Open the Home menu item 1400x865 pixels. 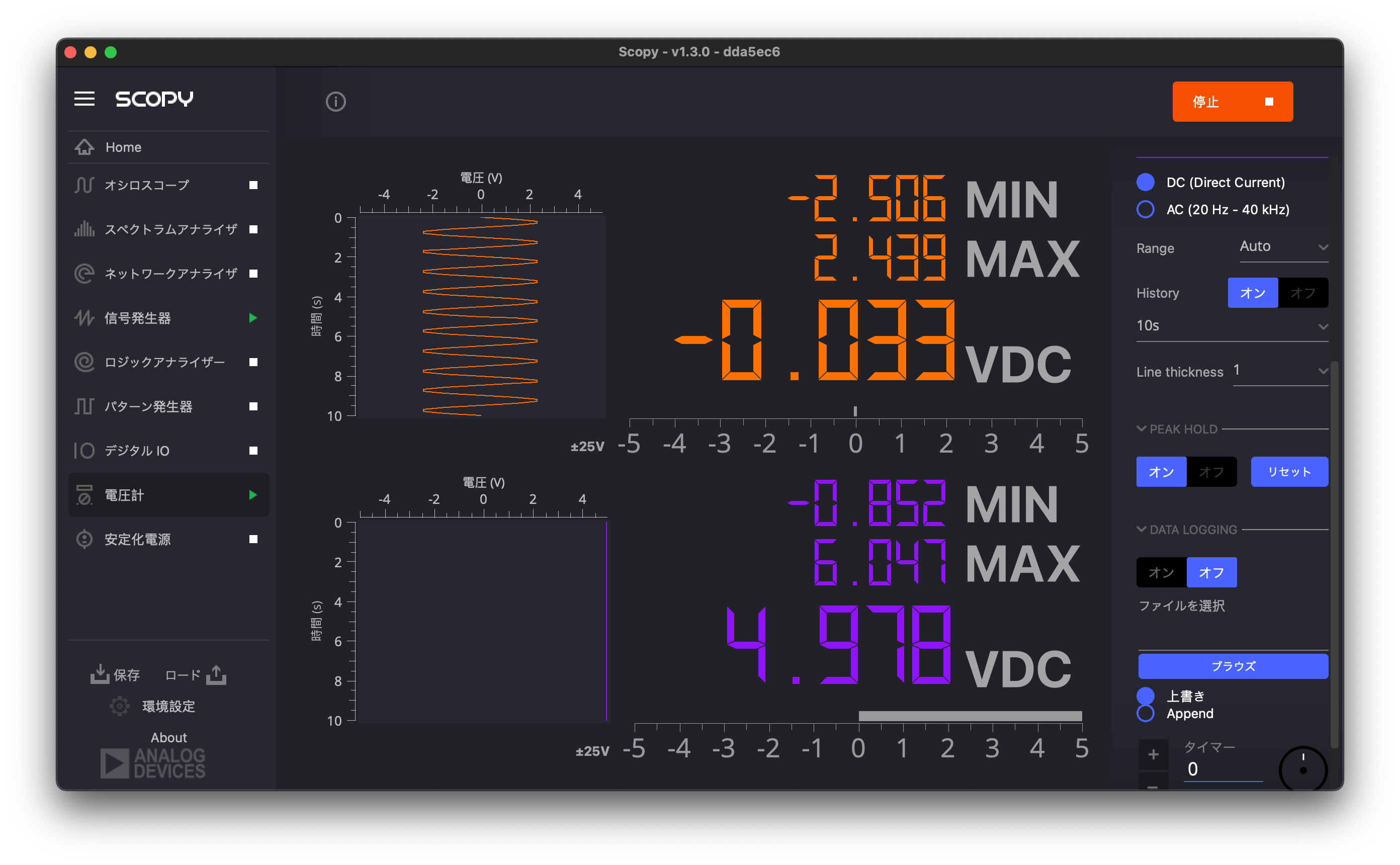tap(168, 147)
